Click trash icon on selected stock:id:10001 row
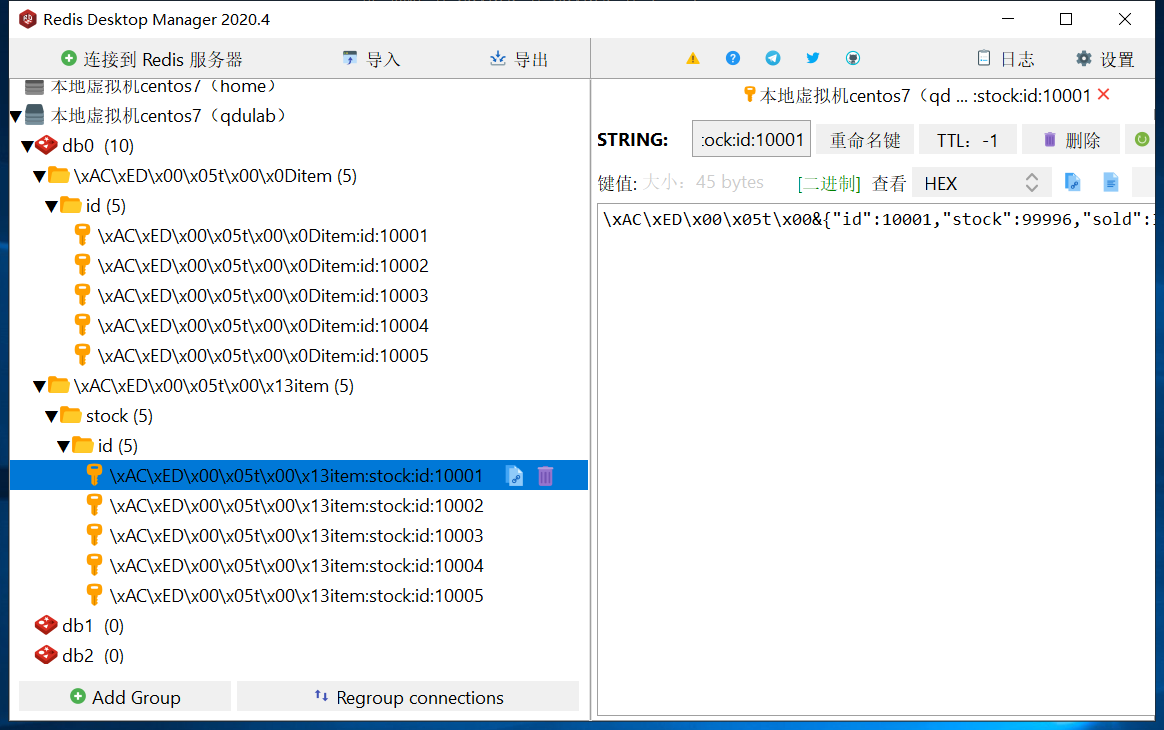Viewport: 1164px width, 730px height. (546, 476)
